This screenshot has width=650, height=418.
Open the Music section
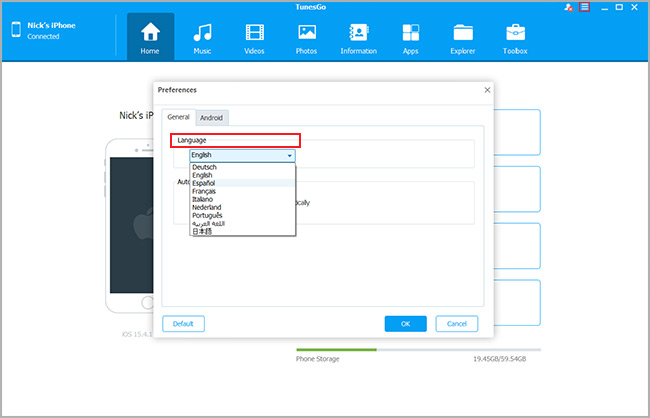pos(202,37)
